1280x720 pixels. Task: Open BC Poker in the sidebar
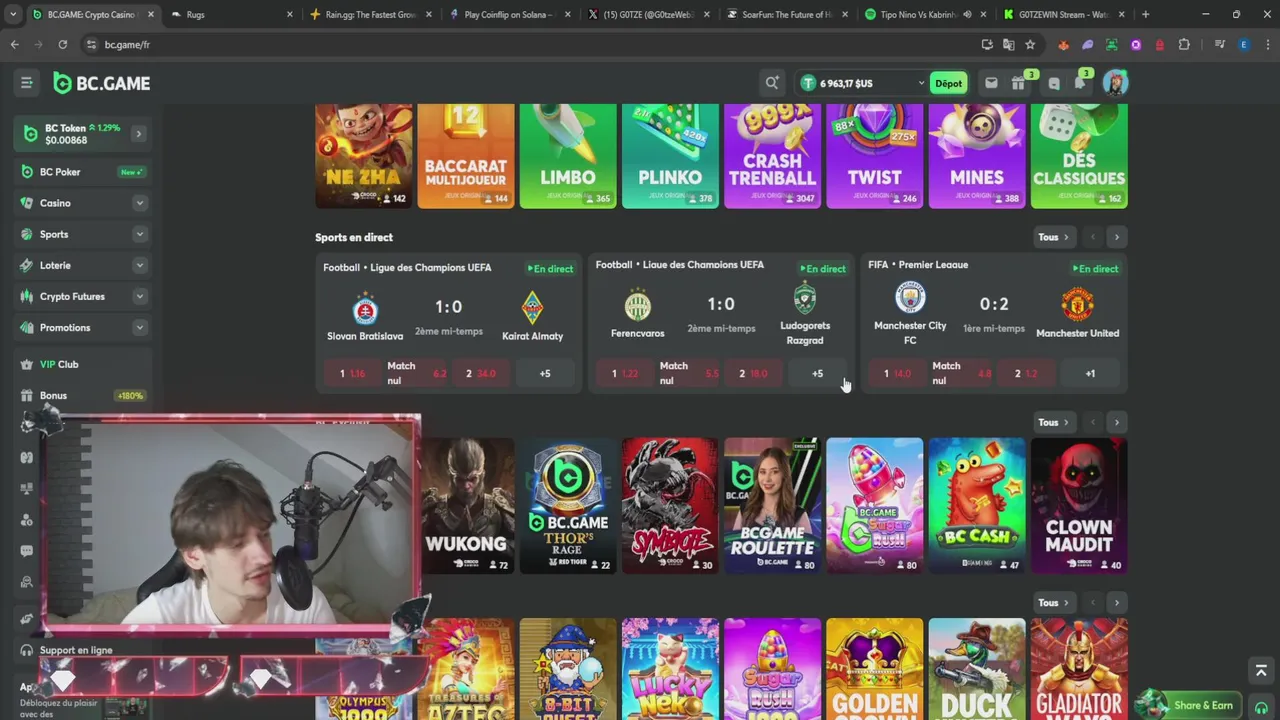pos(82,172)
